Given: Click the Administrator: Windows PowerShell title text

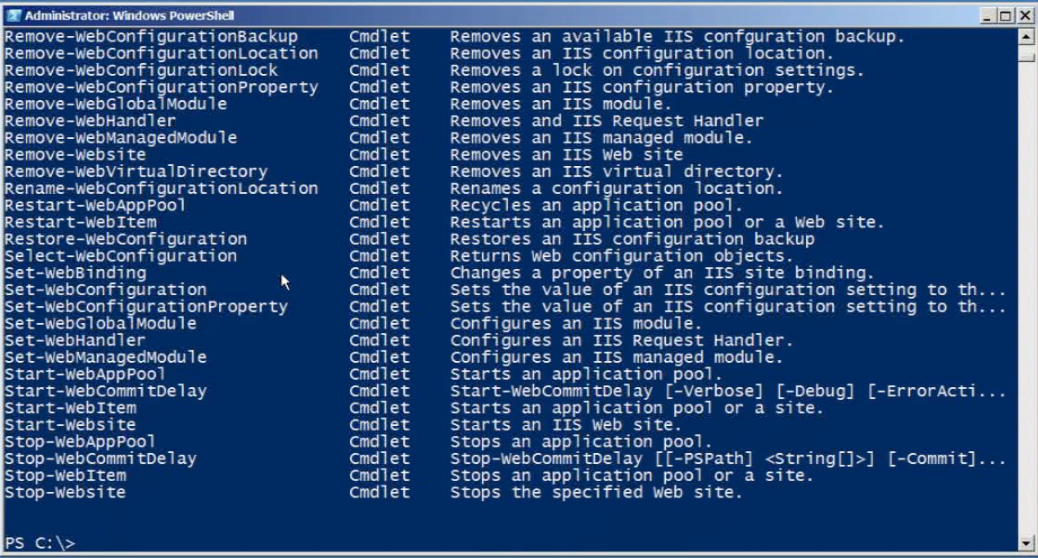Looking at the screenshot, I should pyautogui.click(x=130, y=16).
